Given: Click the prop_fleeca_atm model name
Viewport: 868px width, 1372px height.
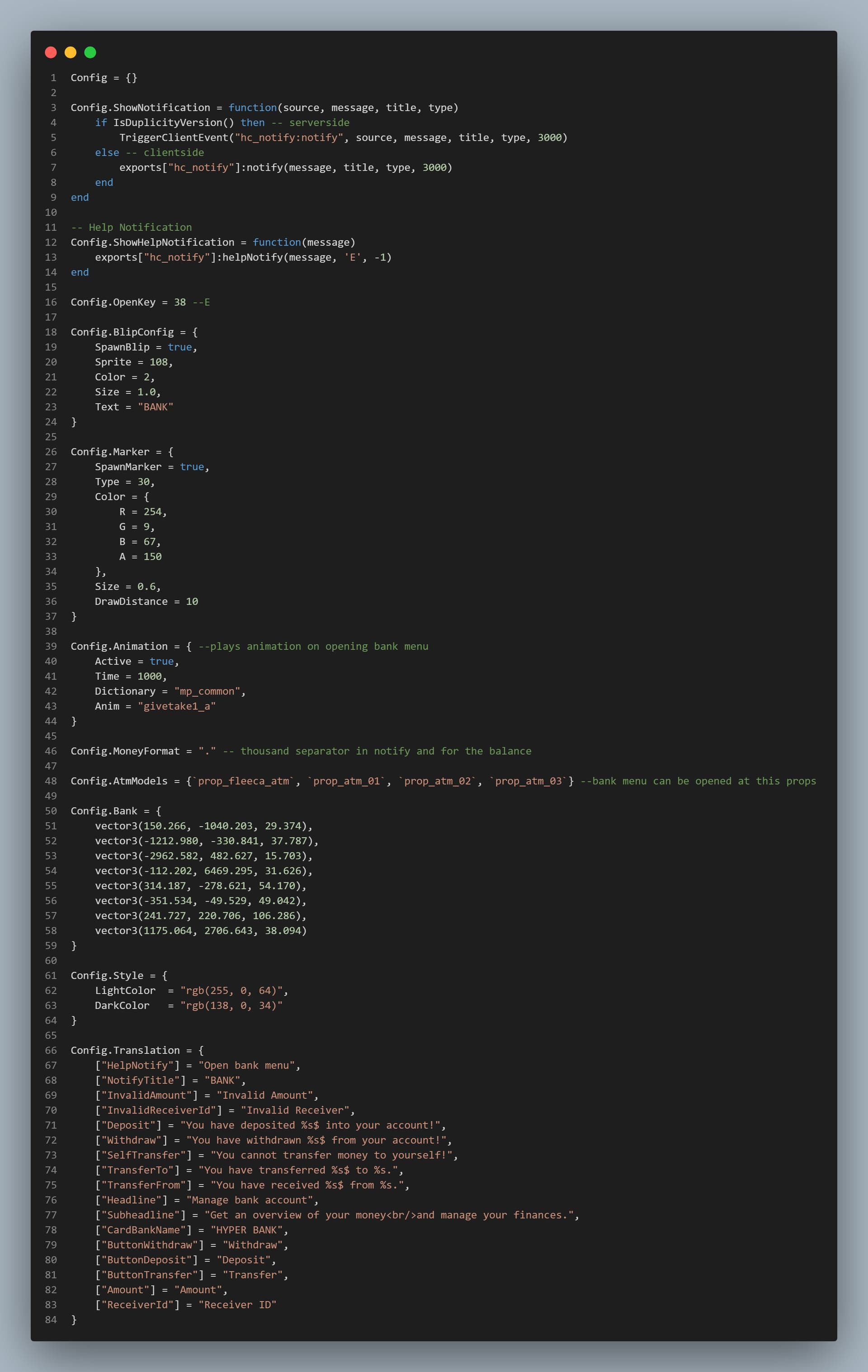Looking at the screenshot, I should (x=243, y=781).
